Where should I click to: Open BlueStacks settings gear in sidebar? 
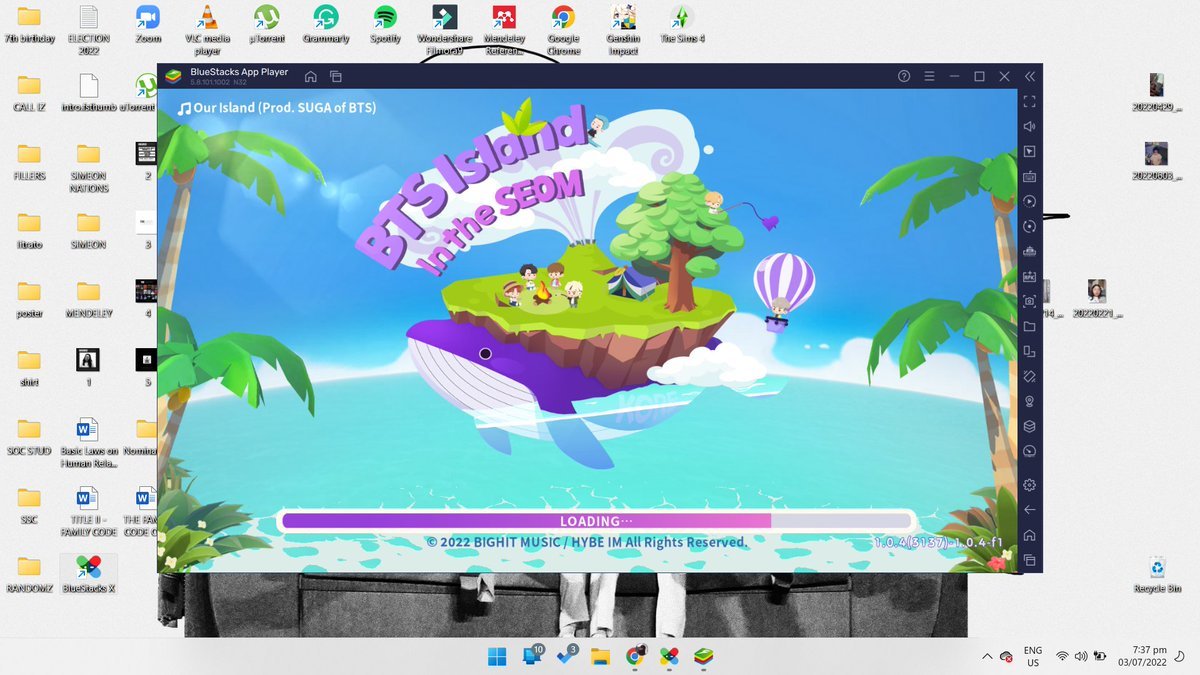[x=1029, y=485]
